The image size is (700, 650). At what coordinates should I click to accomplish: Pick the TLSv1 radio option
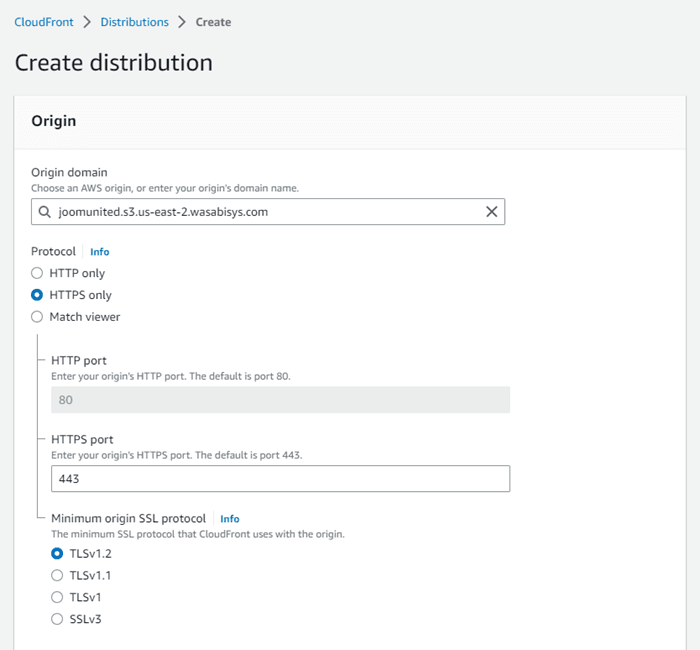pos(57,597)
